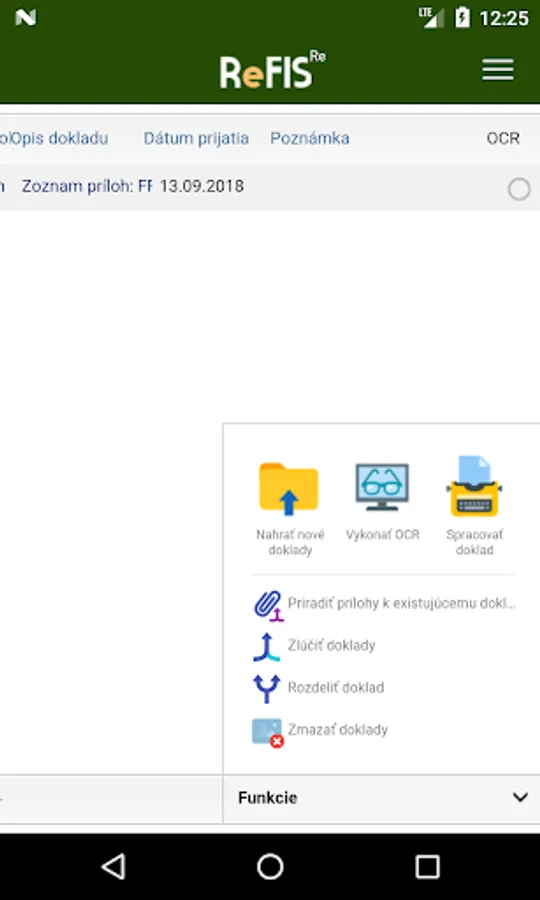Sort by Poznámka column header

310,138
